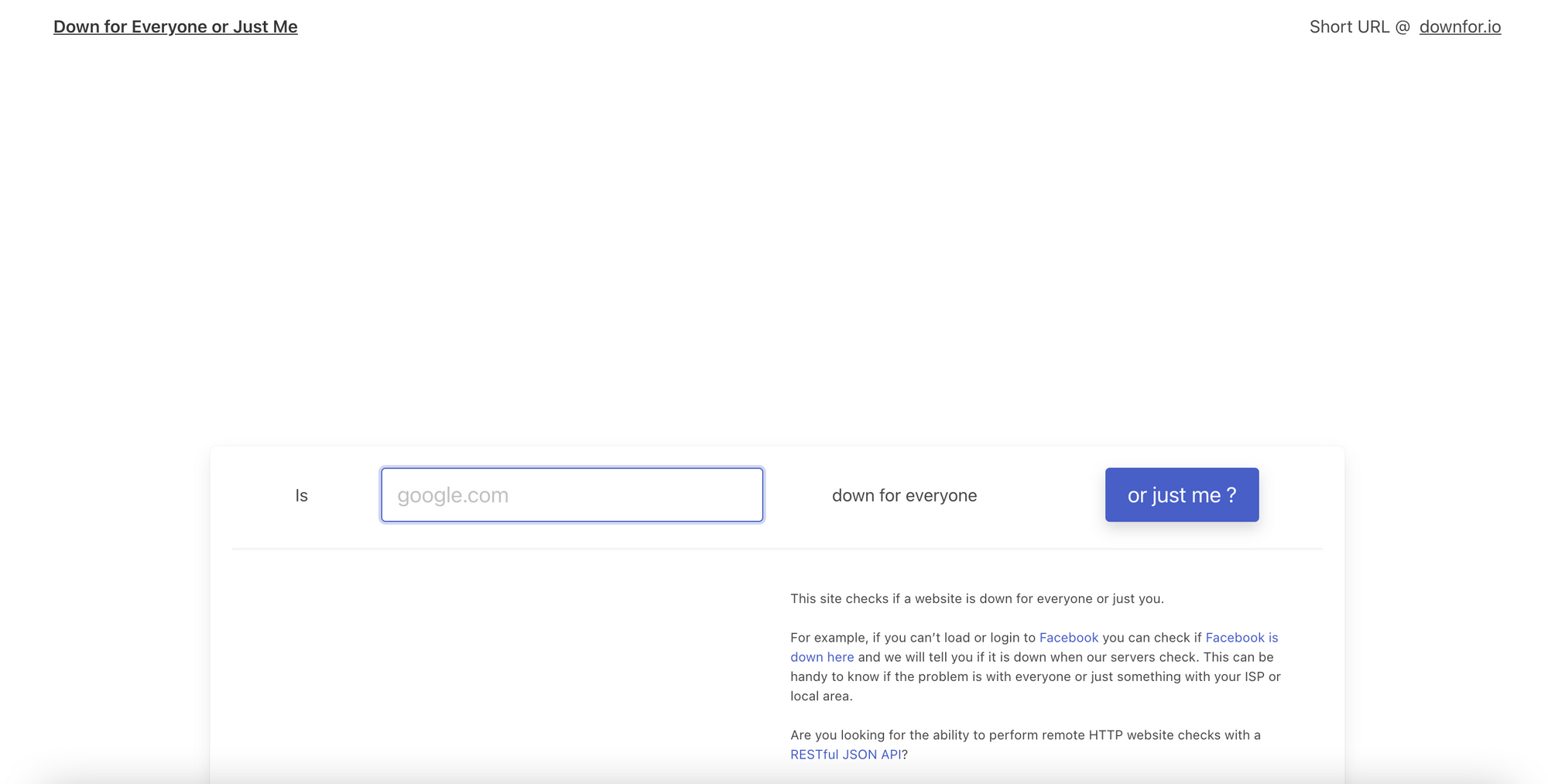Navigate via the downfor.io link at top right
The height and width of the screenshot is (784, 1548).
(1460, 26)
